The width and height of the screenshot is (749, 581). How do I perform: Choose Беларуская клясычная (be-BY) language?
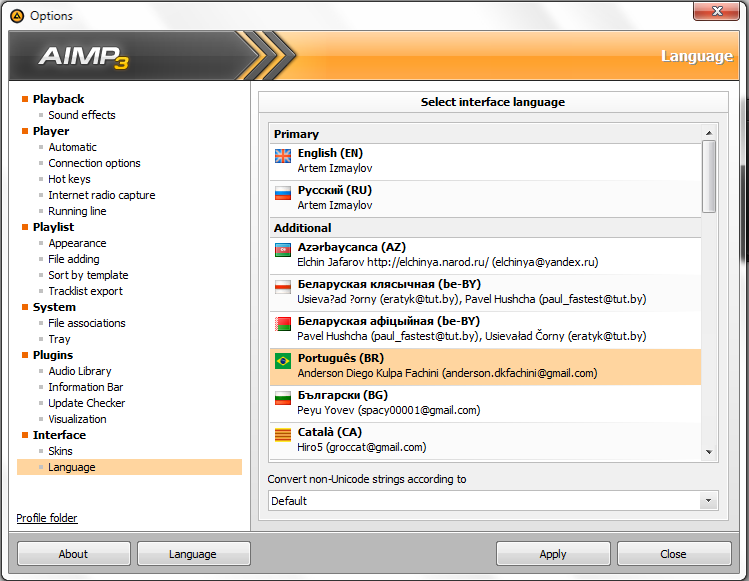click(486, 293)
